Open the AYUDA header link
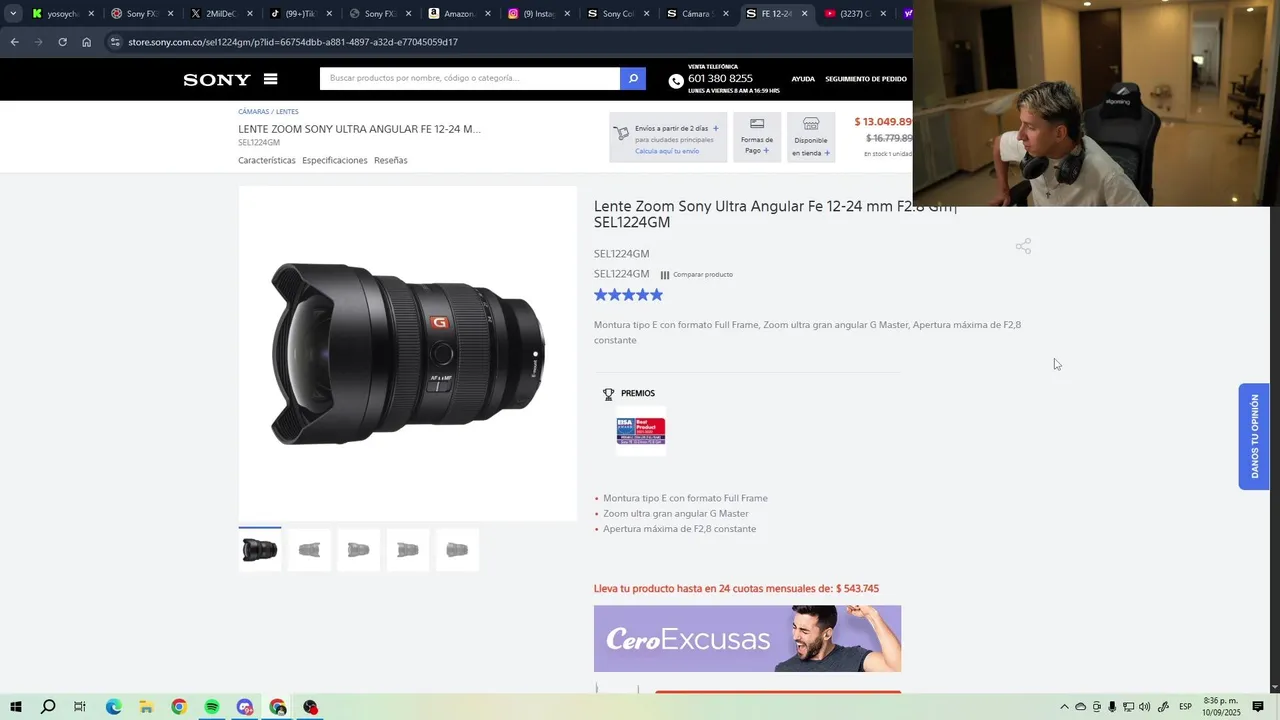This screenshot has height=720, width=1280. [x=803, y=79]
